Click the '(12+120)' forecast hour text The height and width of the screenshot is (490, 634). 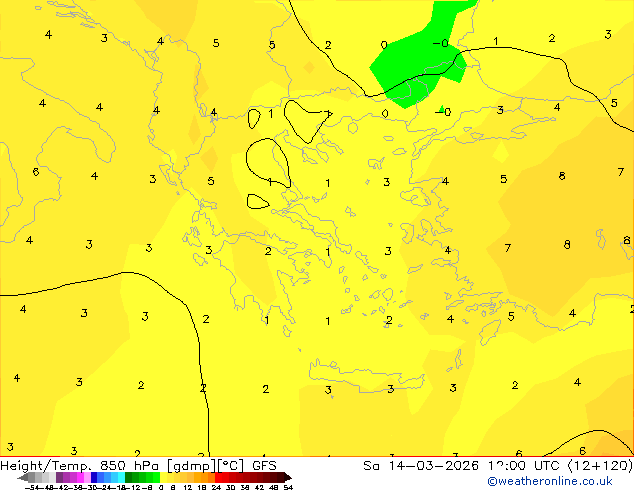coord(600,466)
